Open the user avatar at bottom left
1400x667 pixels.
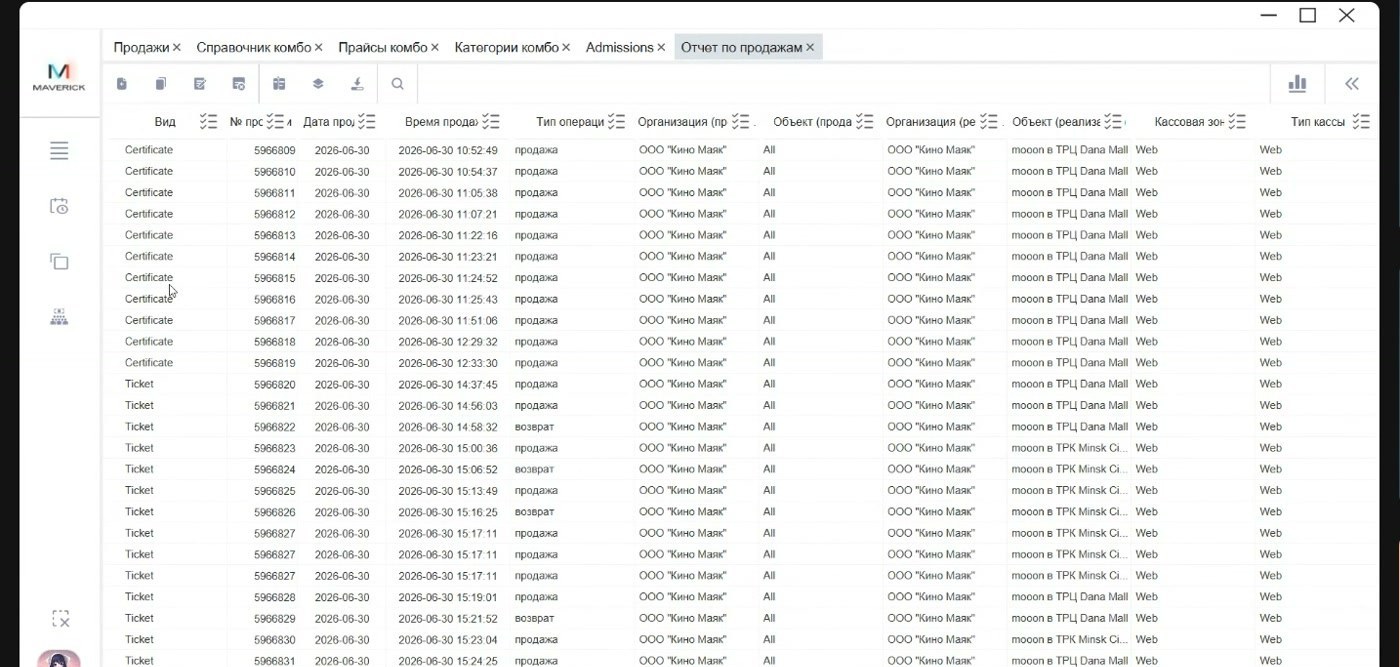point(59,659)
